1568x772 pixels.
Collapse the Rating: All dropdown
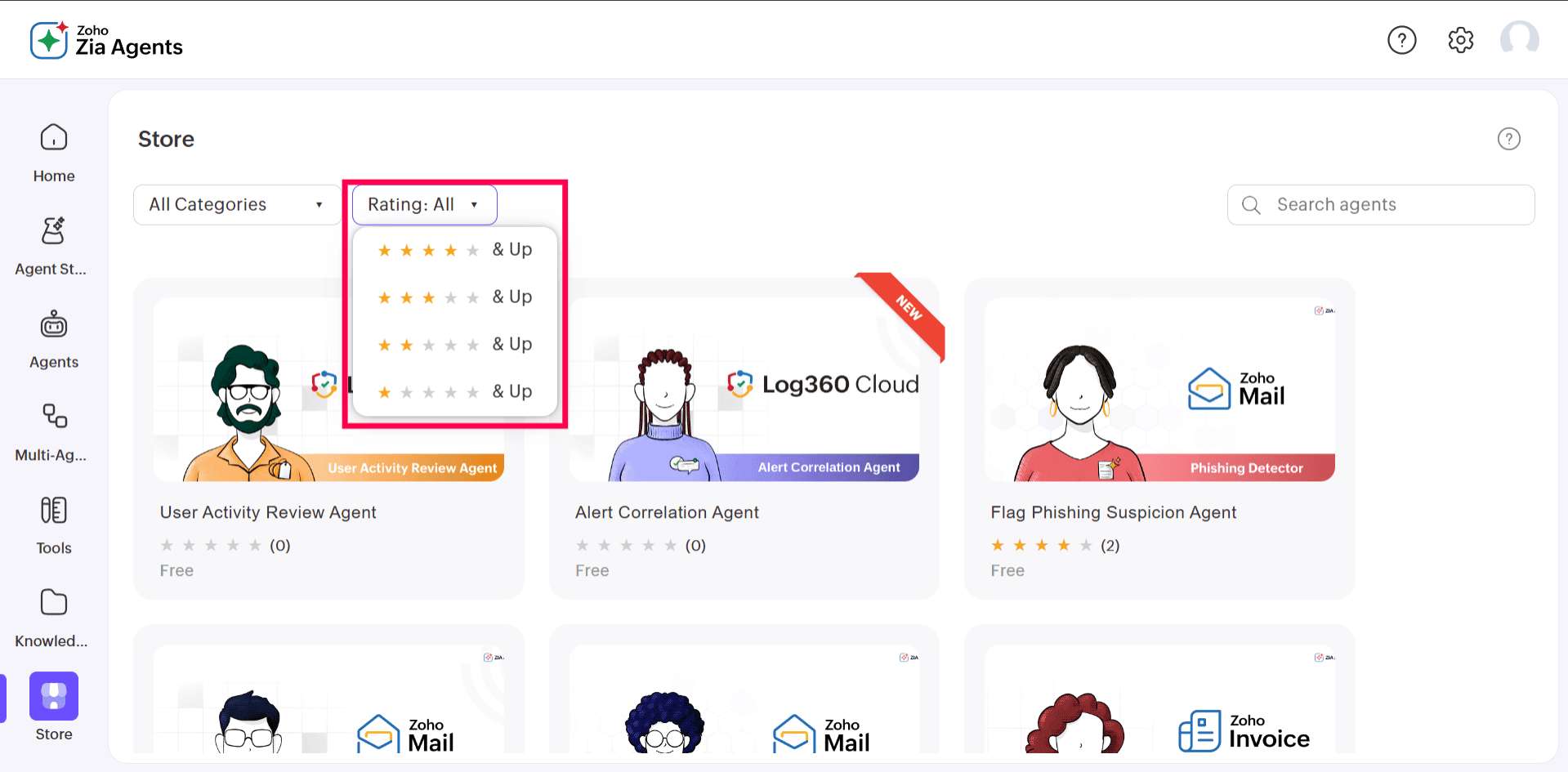[x=425, y=205]
